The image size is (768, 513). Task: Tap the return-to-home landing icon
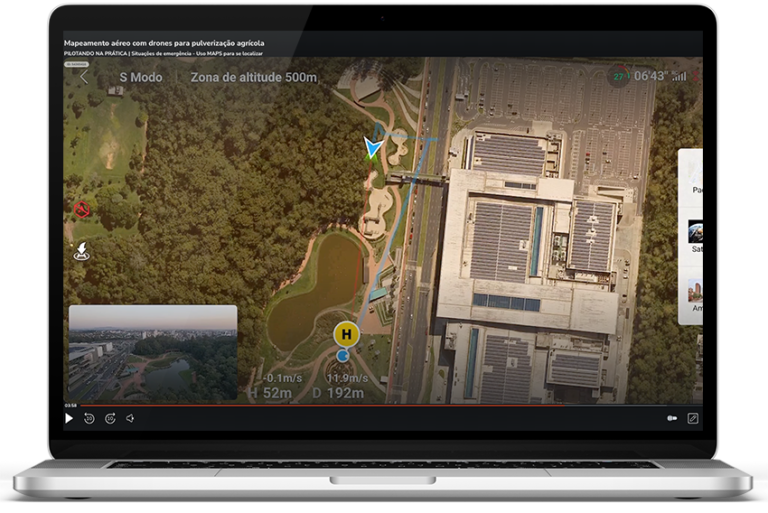82,251
